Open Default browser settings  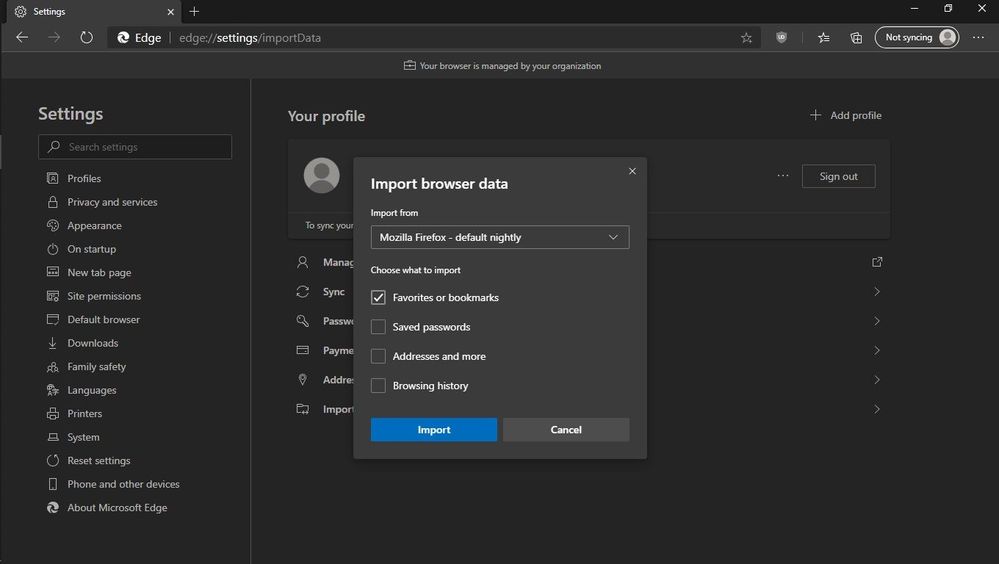tap(103, 319)
